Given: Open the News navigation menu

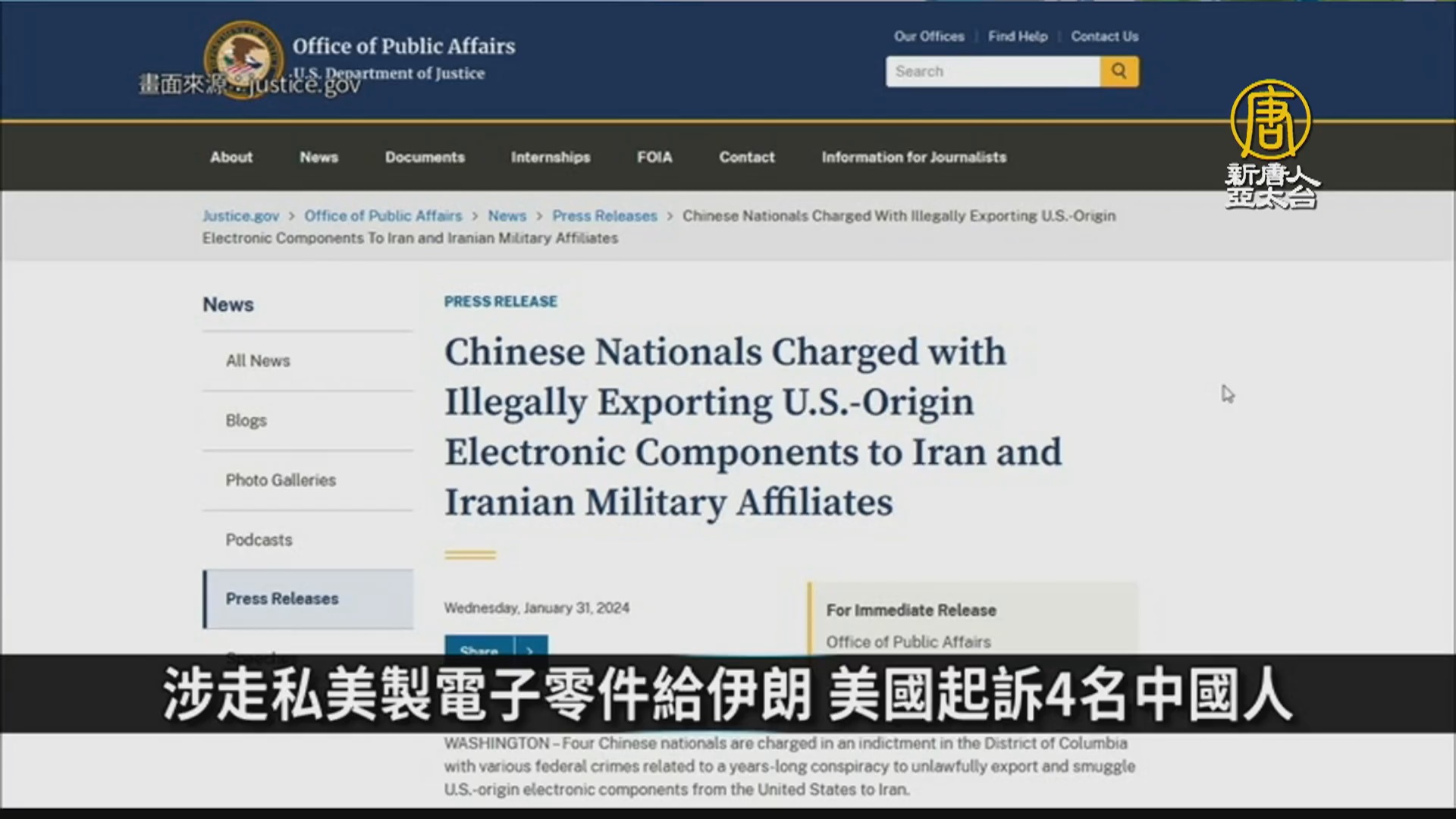Looking at the screenshot, I should tap(318, 157).
